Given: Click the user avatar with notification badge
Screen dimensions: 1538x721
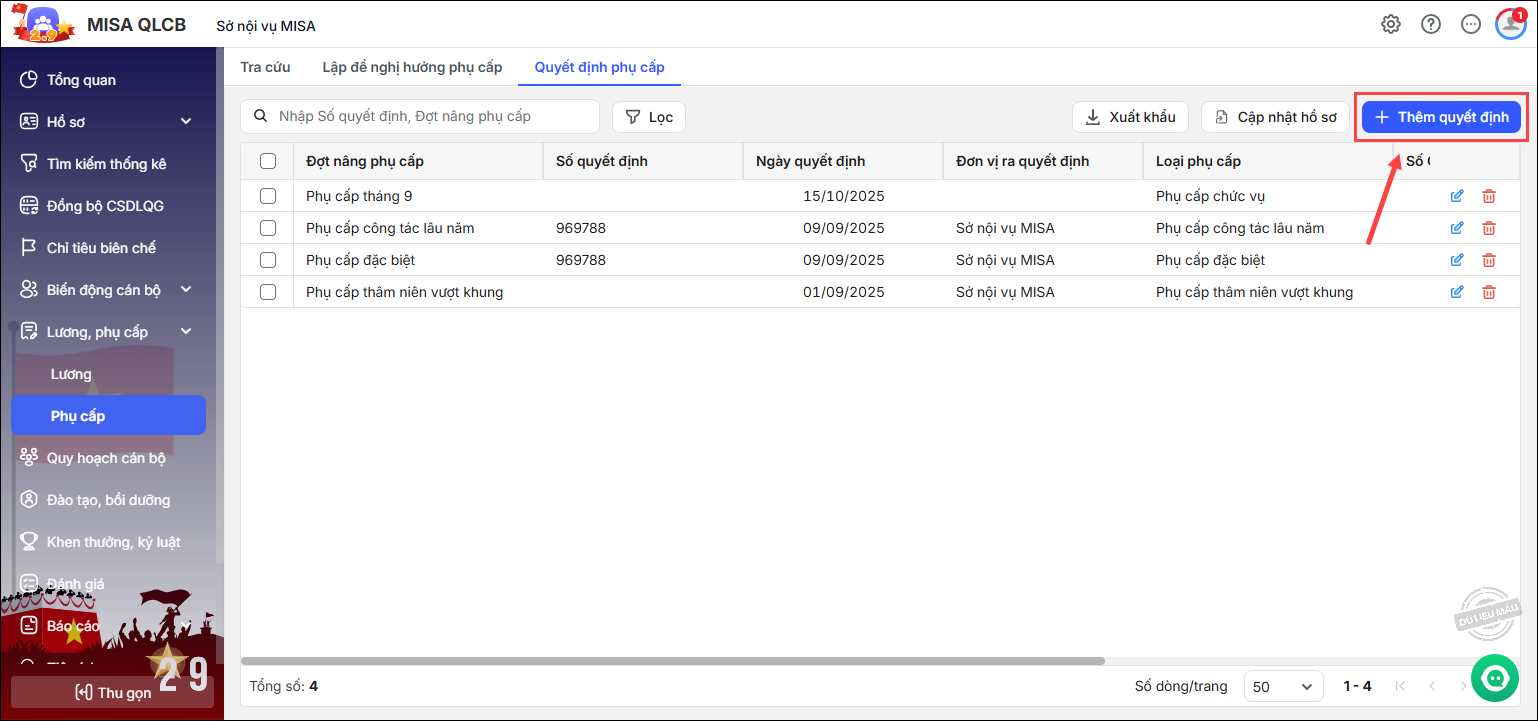Looking at the screenshot, I should tap(1510, 25).
